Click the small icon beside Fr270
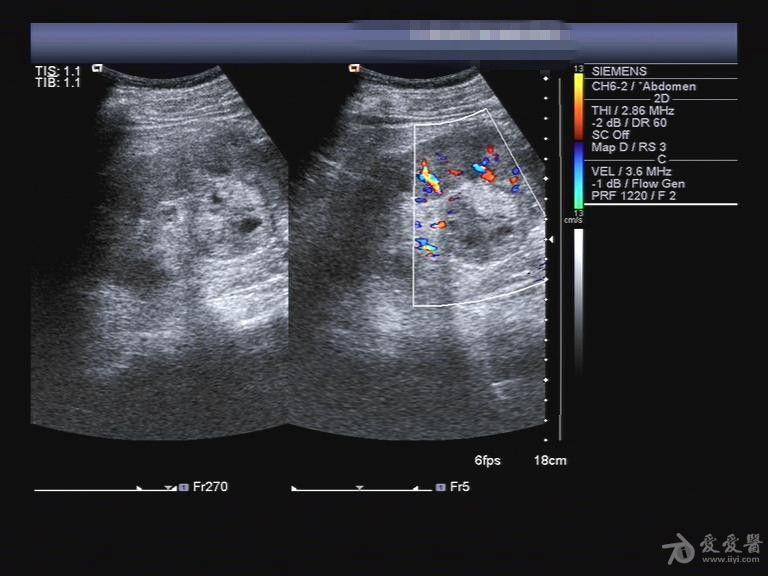 (184, 487)
